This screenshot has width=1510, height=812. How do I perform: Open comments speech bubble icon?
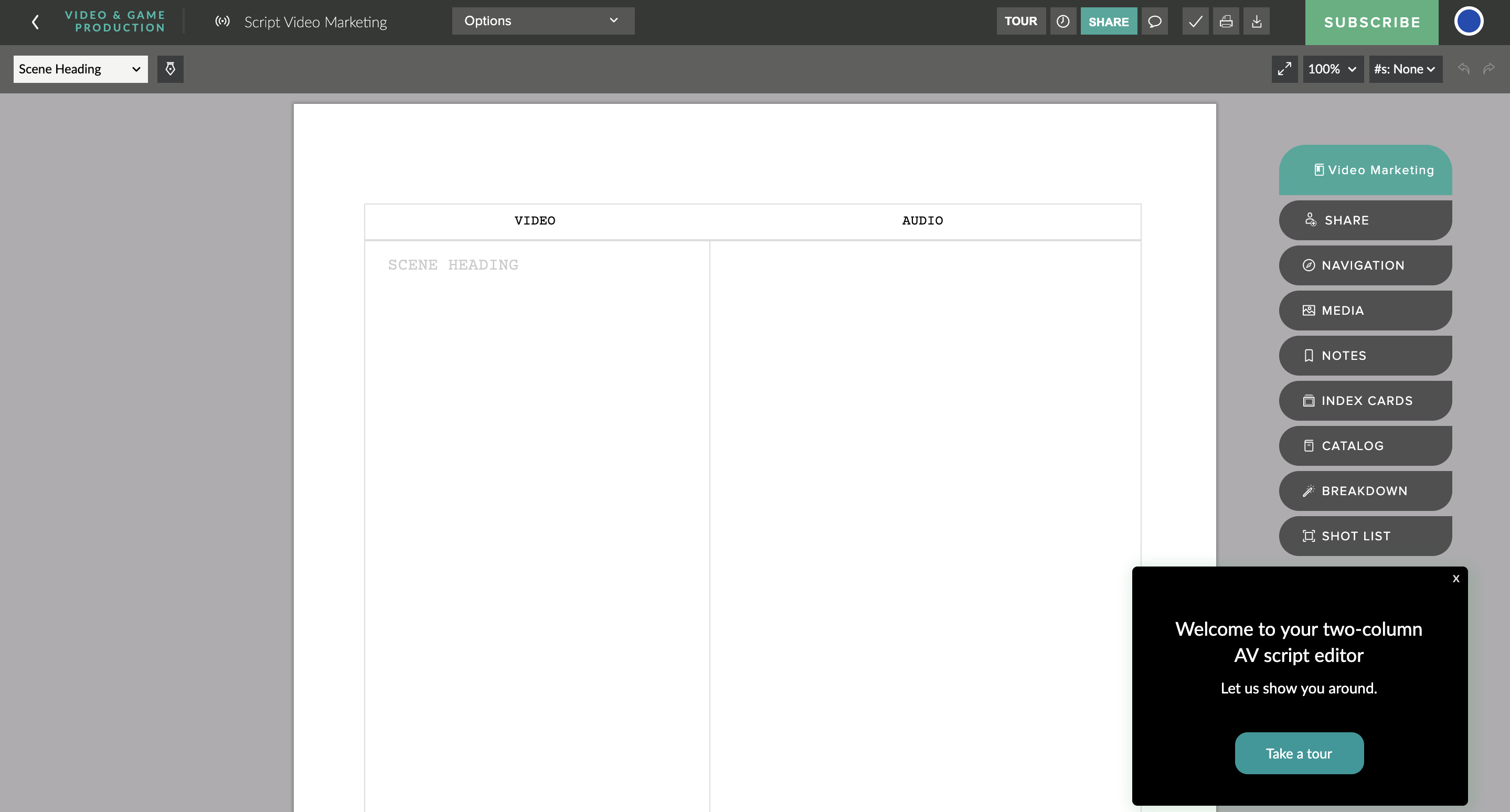pos(1154,21)
